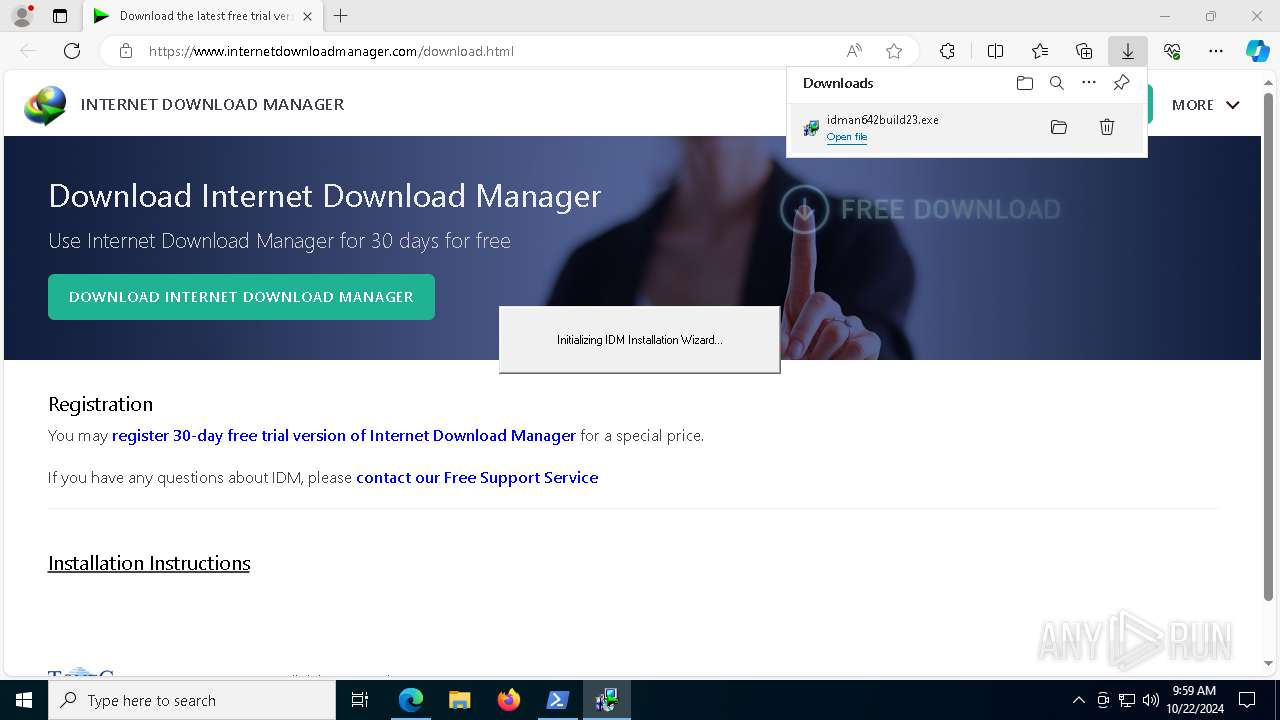The width and height of the screenshot is (1280, 720).
Task: Click the taskbar search box
Action: click(192, 700)
